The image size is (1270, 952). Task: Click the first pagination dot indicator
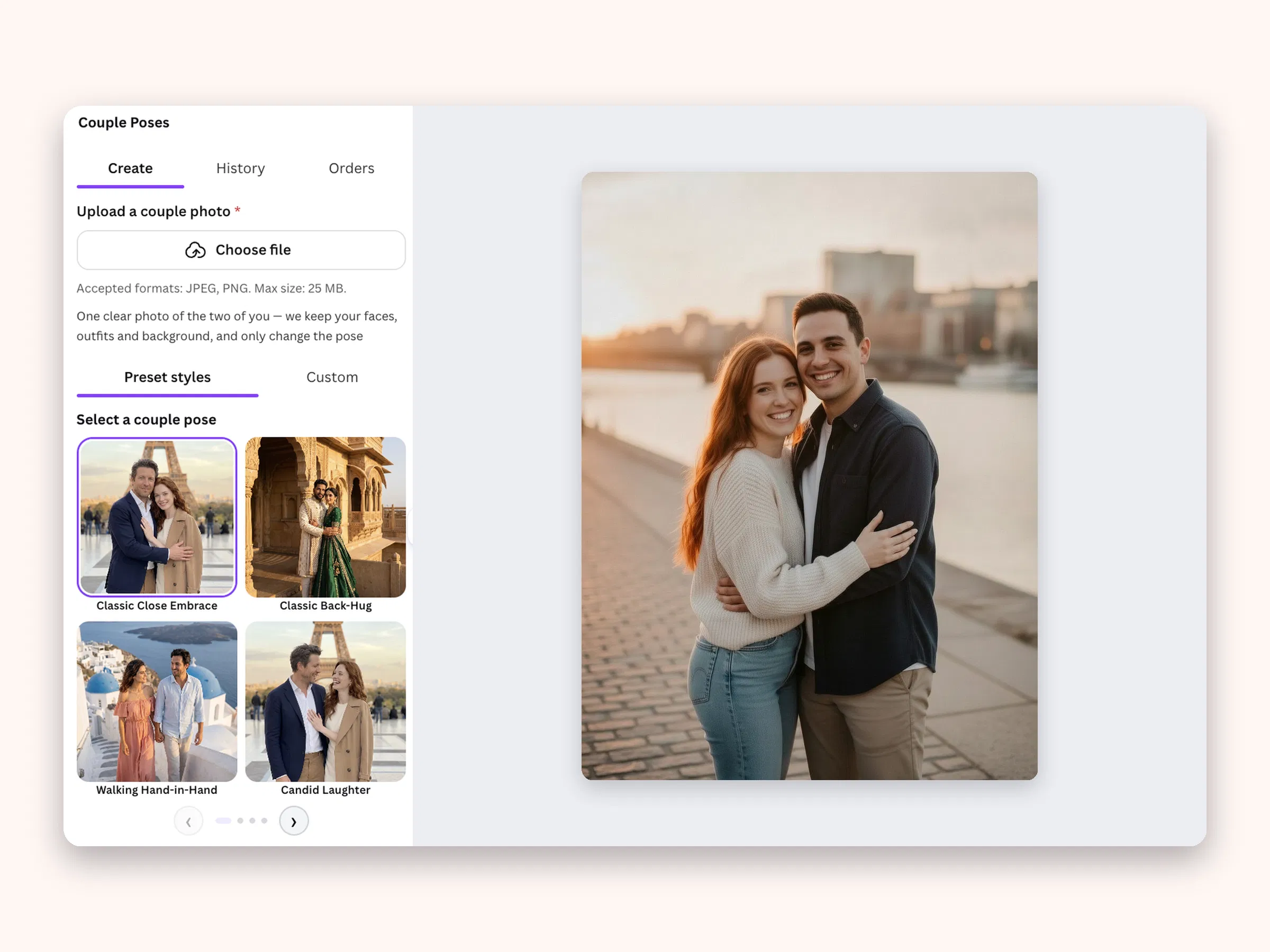pos(223,821)
